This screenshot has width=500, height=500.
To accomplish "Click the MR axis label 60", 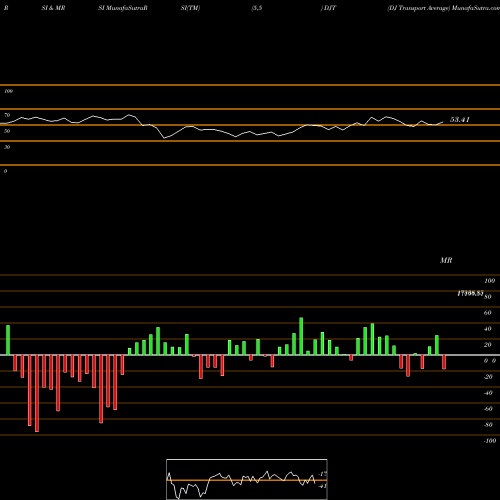I will point(487,313).
